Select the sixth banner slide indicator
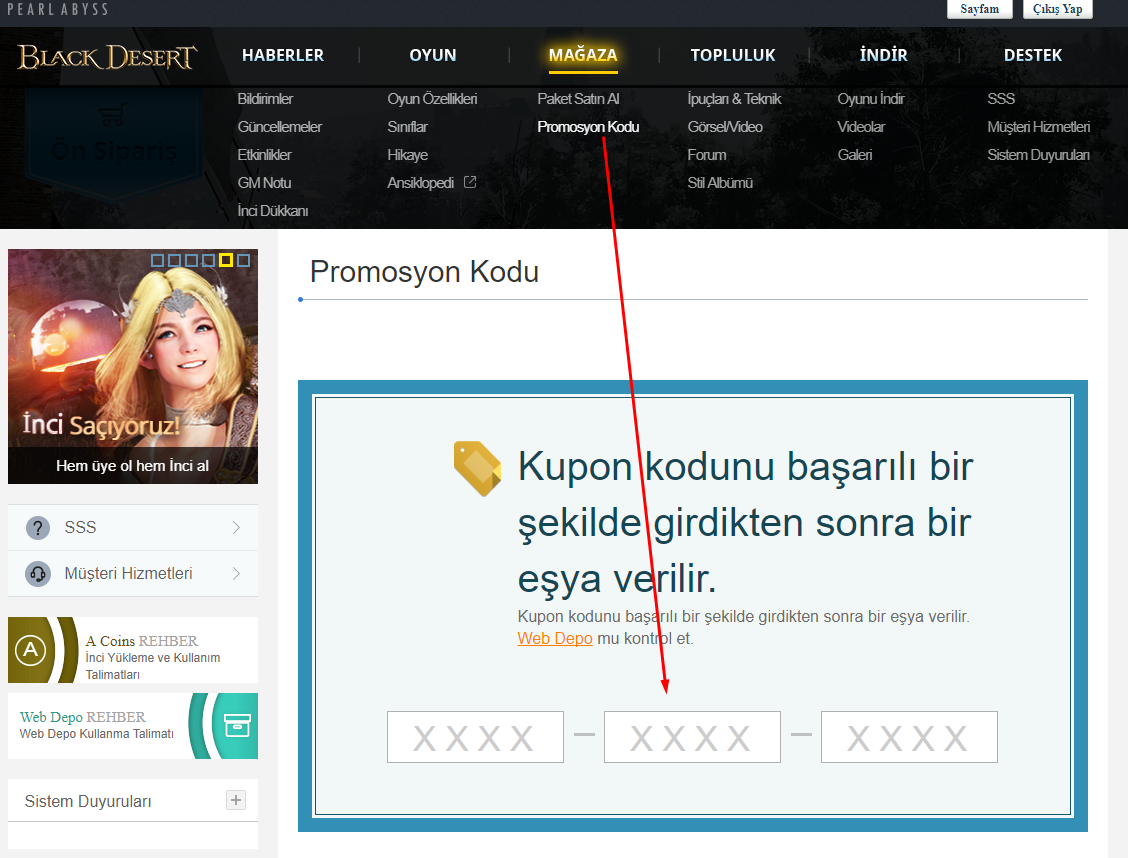 pos(243,260)
